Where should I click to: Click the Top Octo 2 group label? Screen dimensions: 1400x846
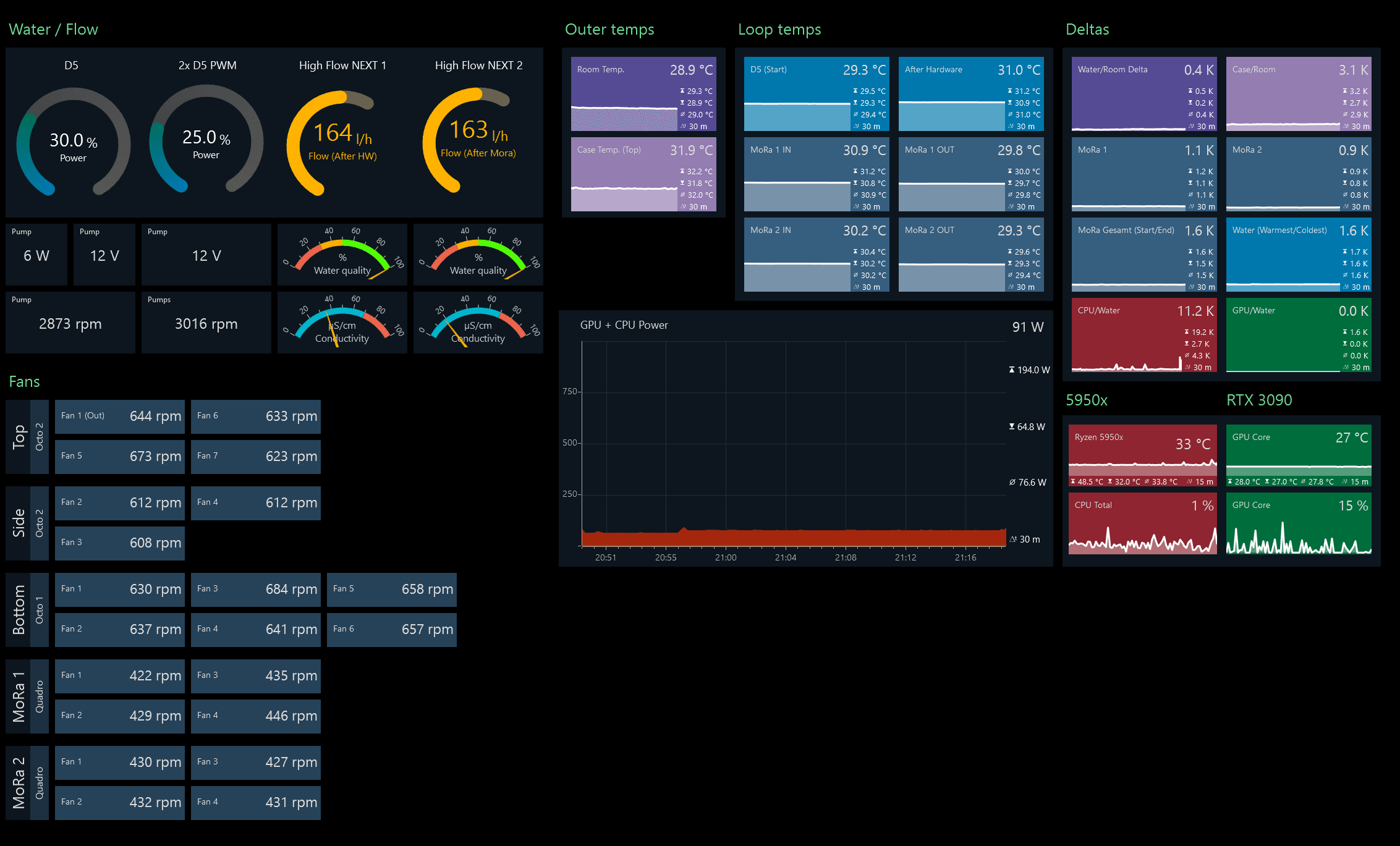point(27,437)
